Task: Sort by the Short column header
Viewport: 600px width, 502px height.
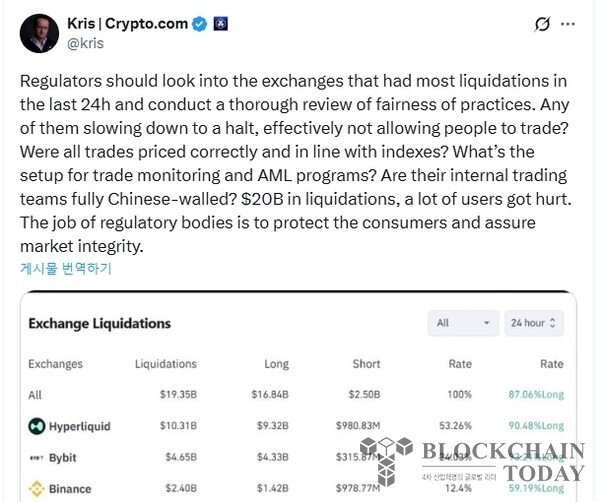Action: (366, 364)
